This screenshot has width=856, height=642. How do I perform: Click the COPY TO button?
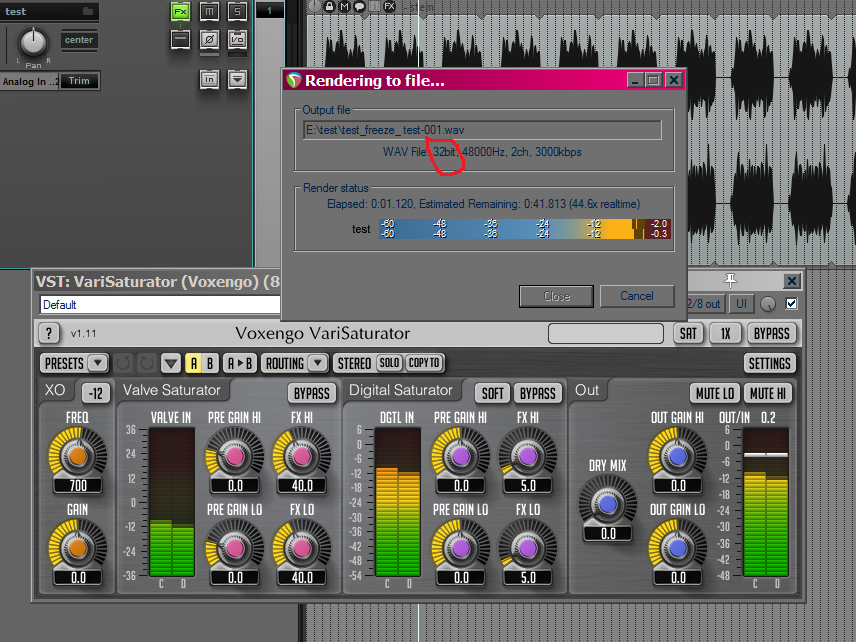point(424,362)
